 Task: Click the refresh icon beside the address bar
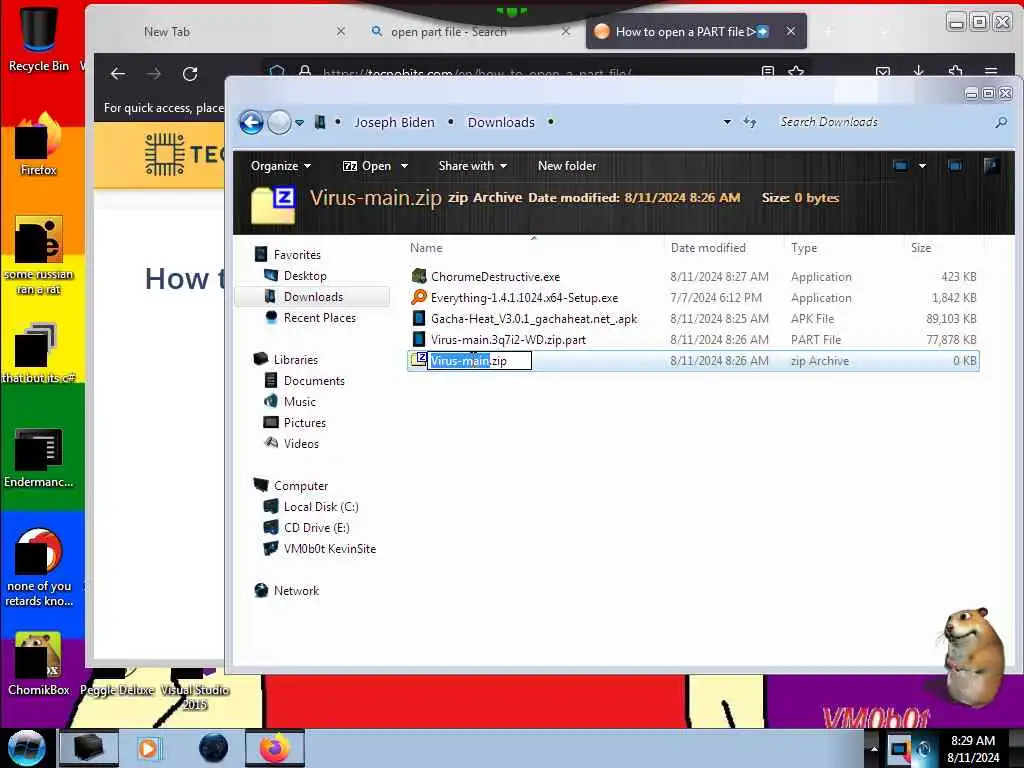750,122
